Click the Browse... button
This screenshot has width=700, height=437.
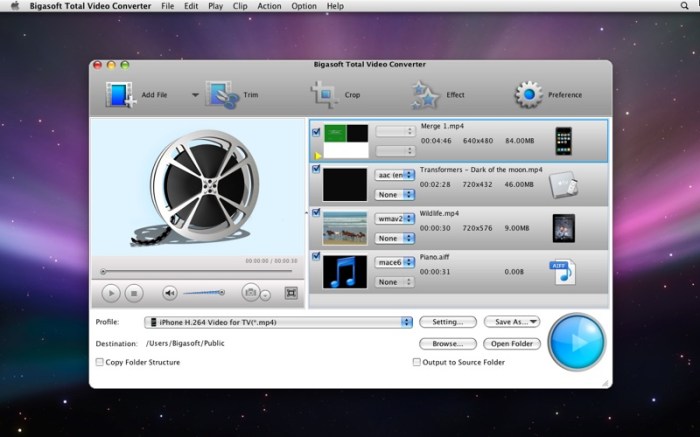(x=446, y=344)
